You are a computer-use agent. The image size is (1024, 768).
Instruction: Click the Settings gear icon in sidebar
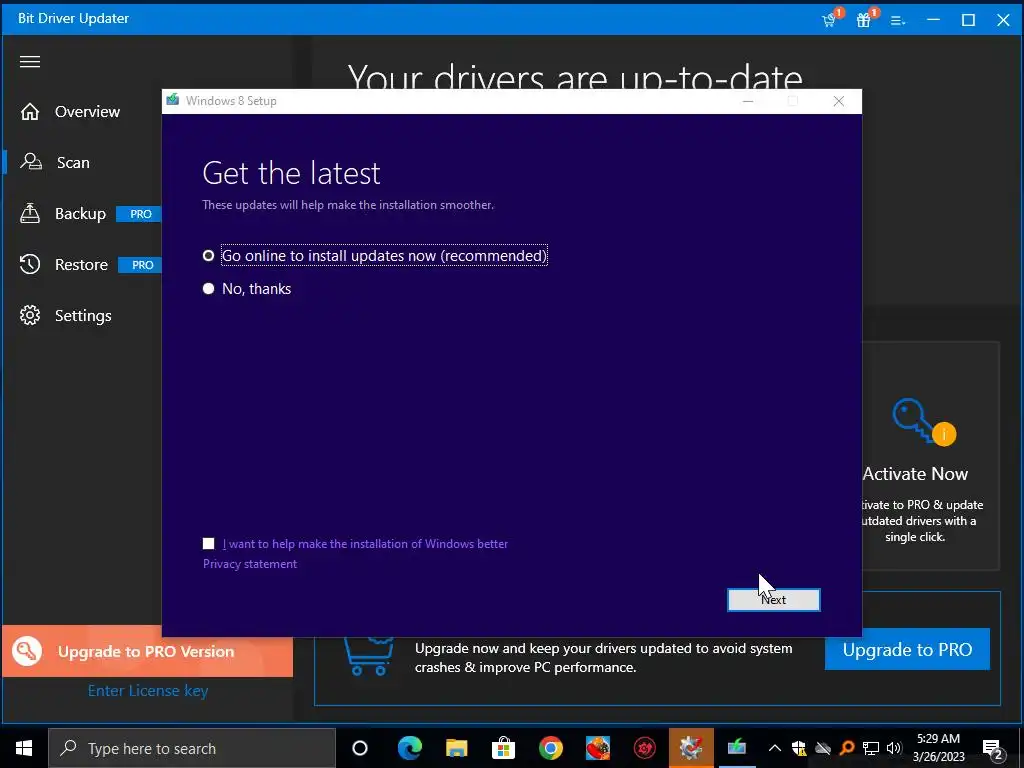(30, 315)
